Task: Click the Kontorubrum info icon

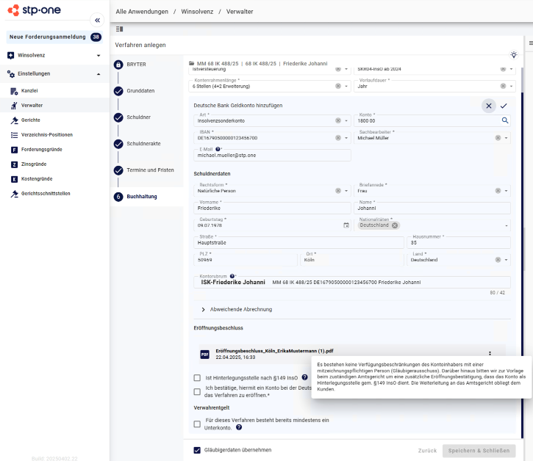Action: 232,276
